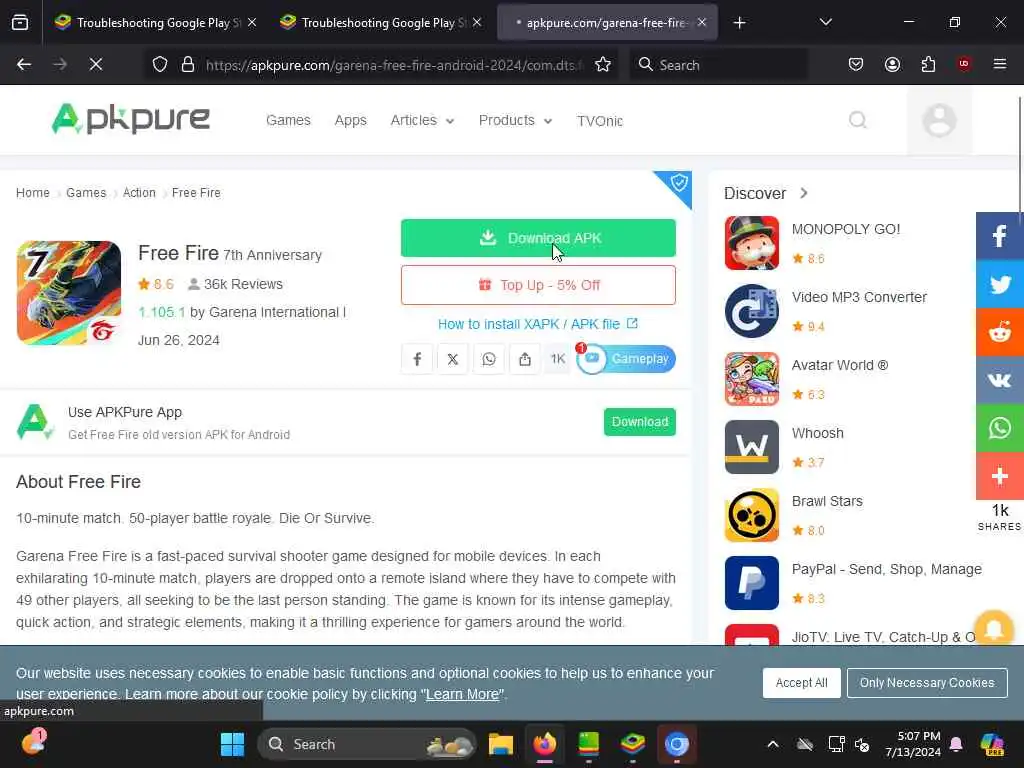Open File Explorer from taskbar
The height and width of the screenshot is (768, 1024).
[501, 744]
